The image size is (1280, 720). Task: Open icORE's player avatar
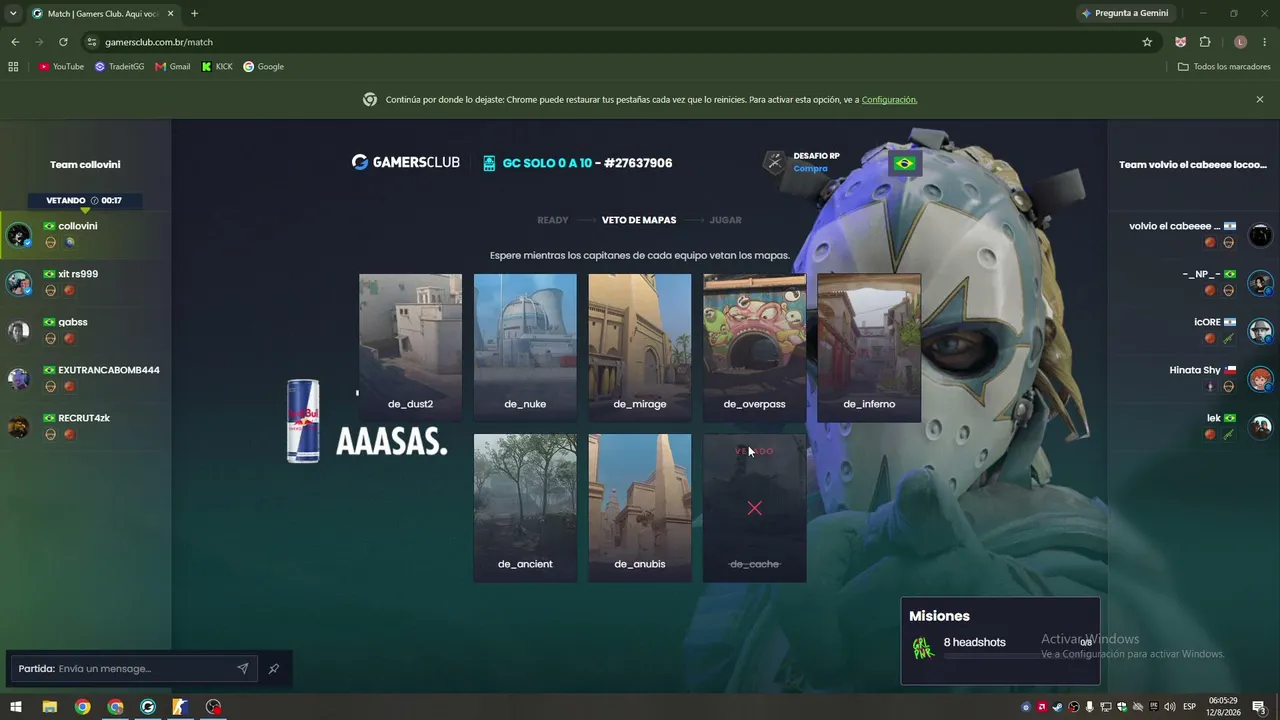pyautogui.click(x=1260, y=331)
